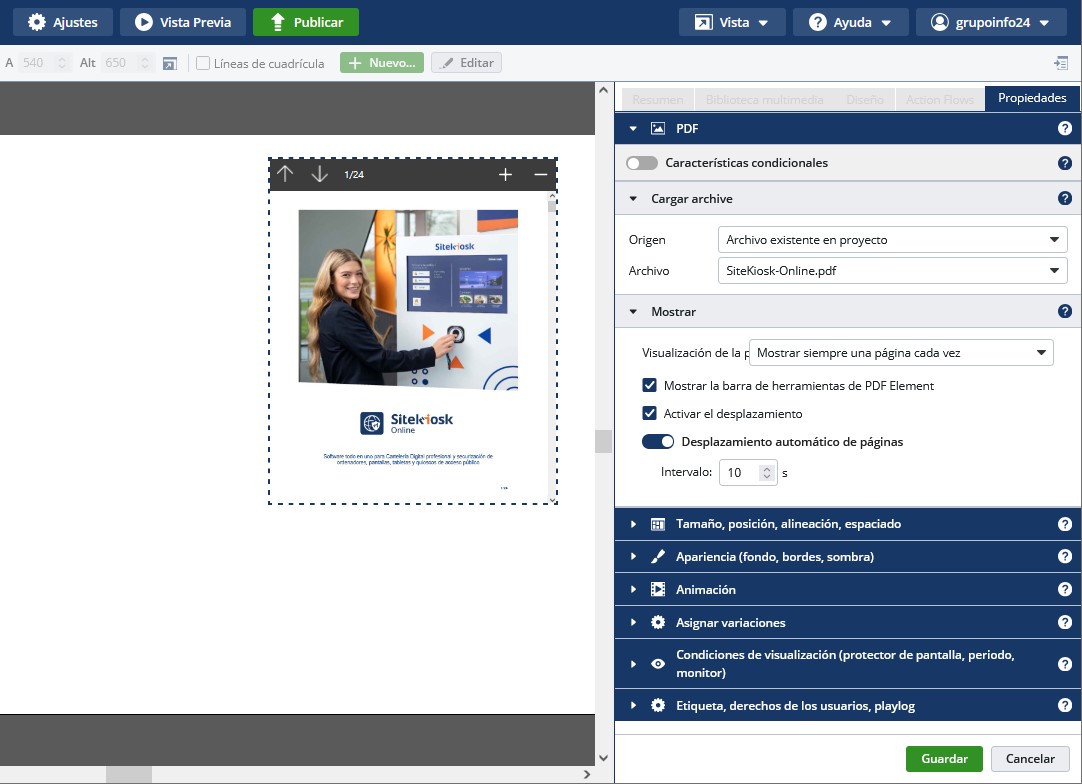
Task: Zoom in with the PDF plus icon
Action: tap(505, 175)
